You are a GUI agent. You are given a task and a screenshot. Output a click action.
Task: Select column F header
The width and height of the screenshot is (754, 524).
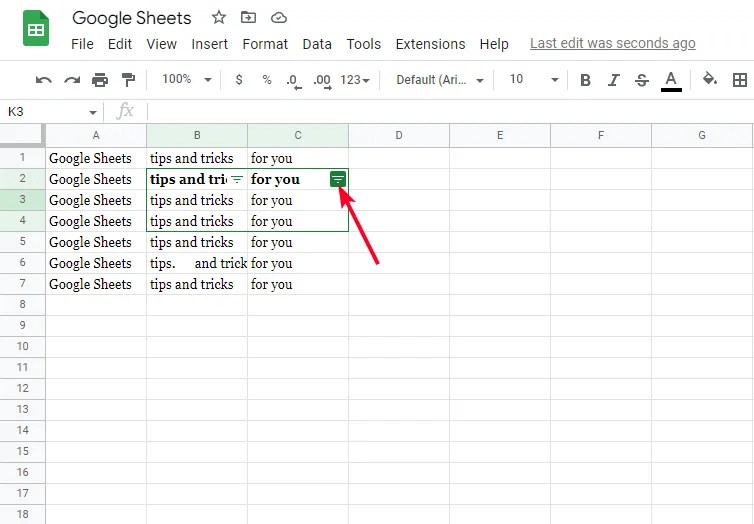(x=601, y=136)
